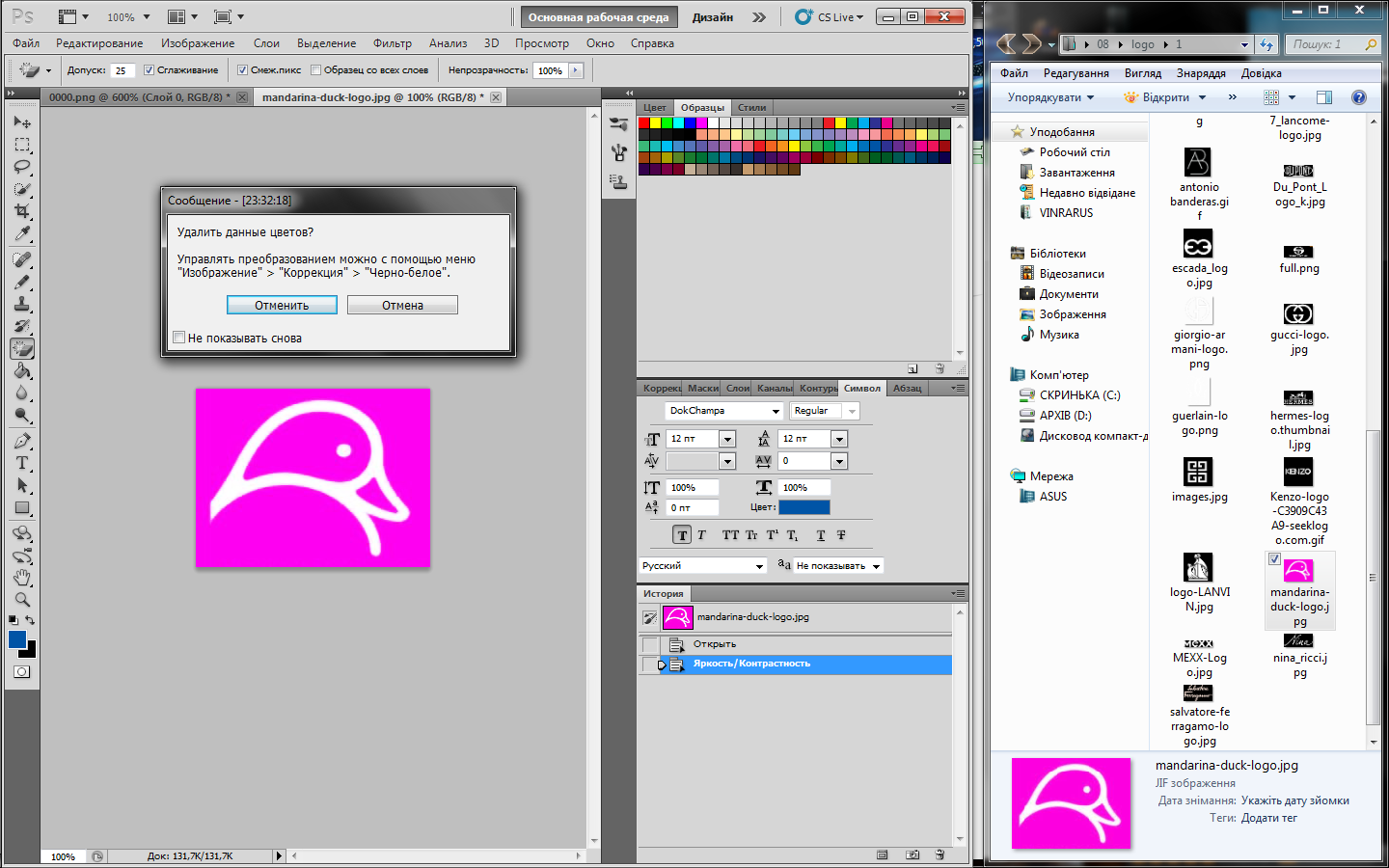Select the Rectangle shape tool
The height and width of the screenshot is (868, 1389).
(22, 507)
